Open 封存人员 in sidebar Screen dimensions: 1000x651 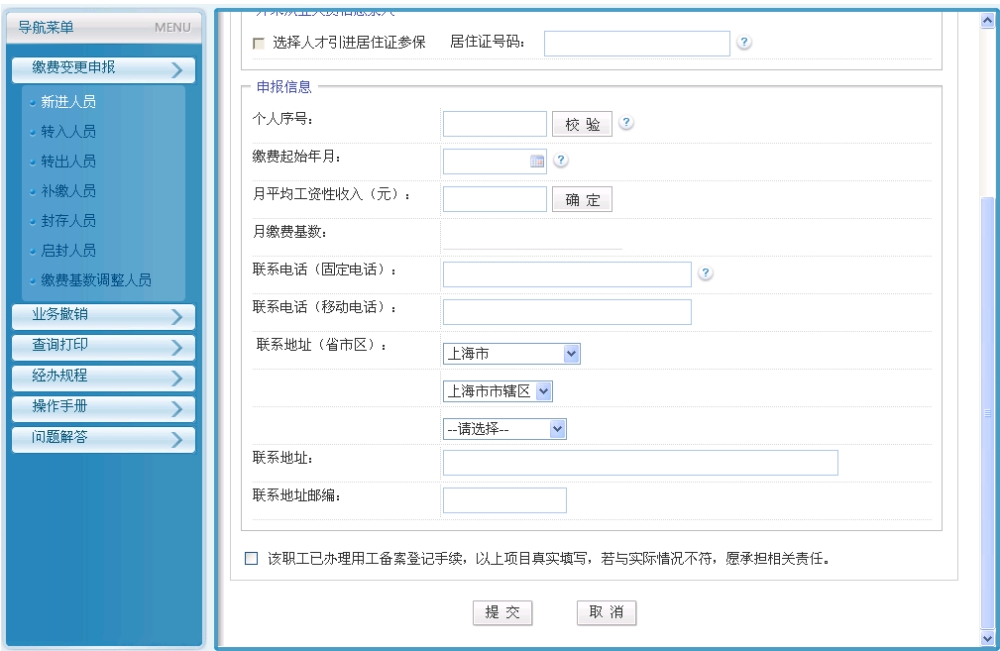pos(68,221)
